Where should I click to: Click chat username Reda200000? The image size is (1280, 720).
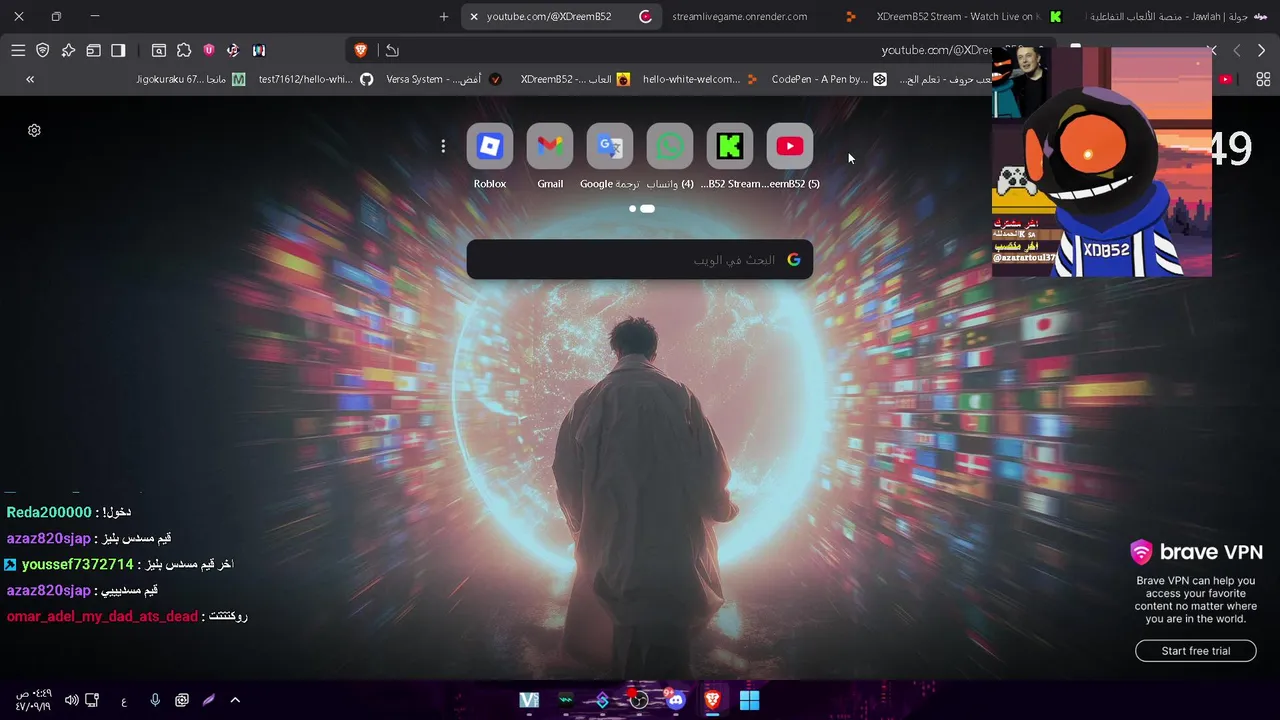[49, 512]
